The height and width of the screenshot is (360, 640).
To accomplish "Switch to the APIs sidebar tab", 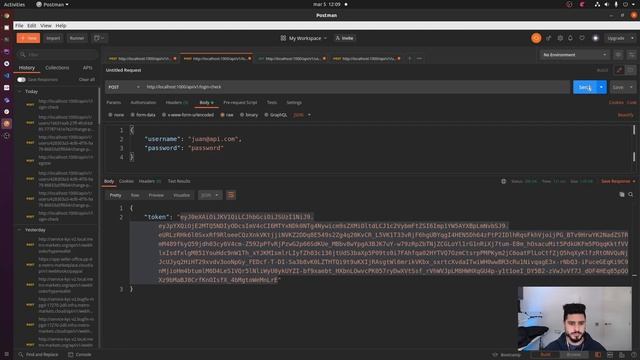I will 87,68.
